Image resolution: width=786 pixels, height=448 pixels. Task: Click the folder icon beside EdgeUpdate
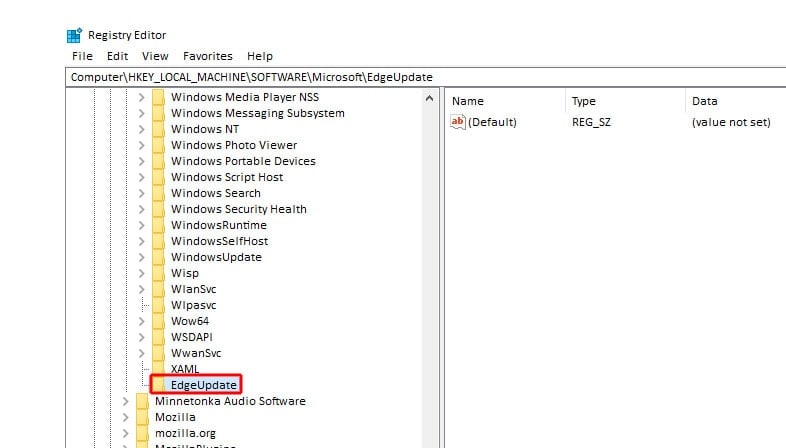(158, 385)
